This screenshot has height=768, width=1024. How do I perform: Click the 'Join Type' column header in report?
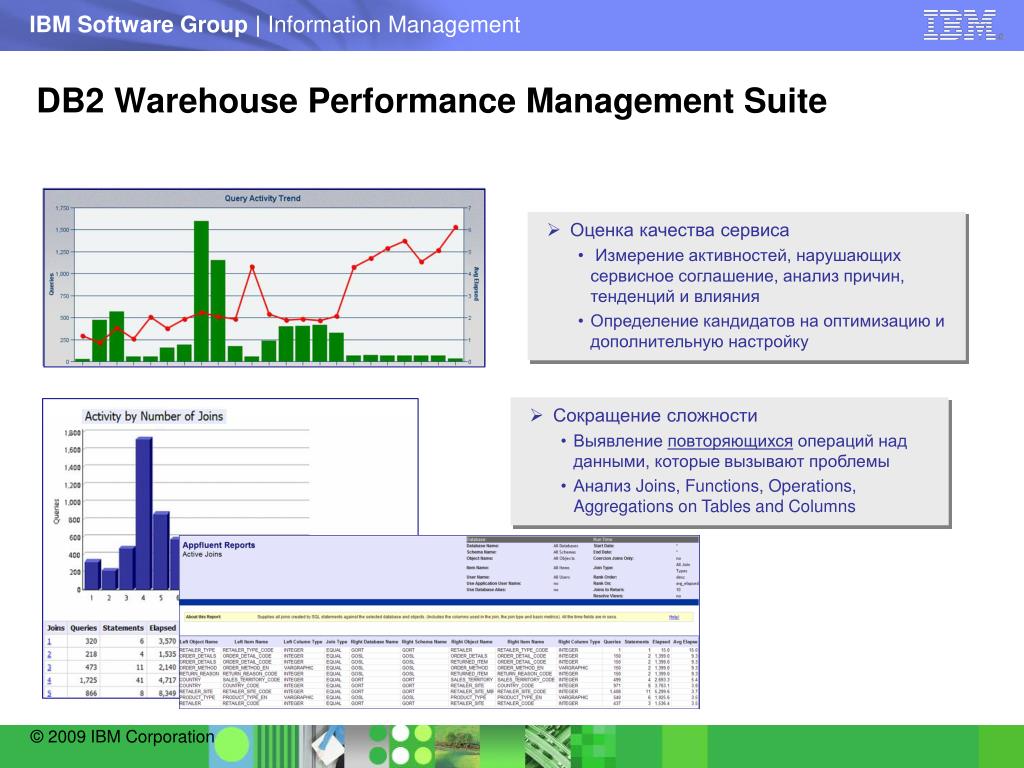pyautogui.click(x=336, y=642)
